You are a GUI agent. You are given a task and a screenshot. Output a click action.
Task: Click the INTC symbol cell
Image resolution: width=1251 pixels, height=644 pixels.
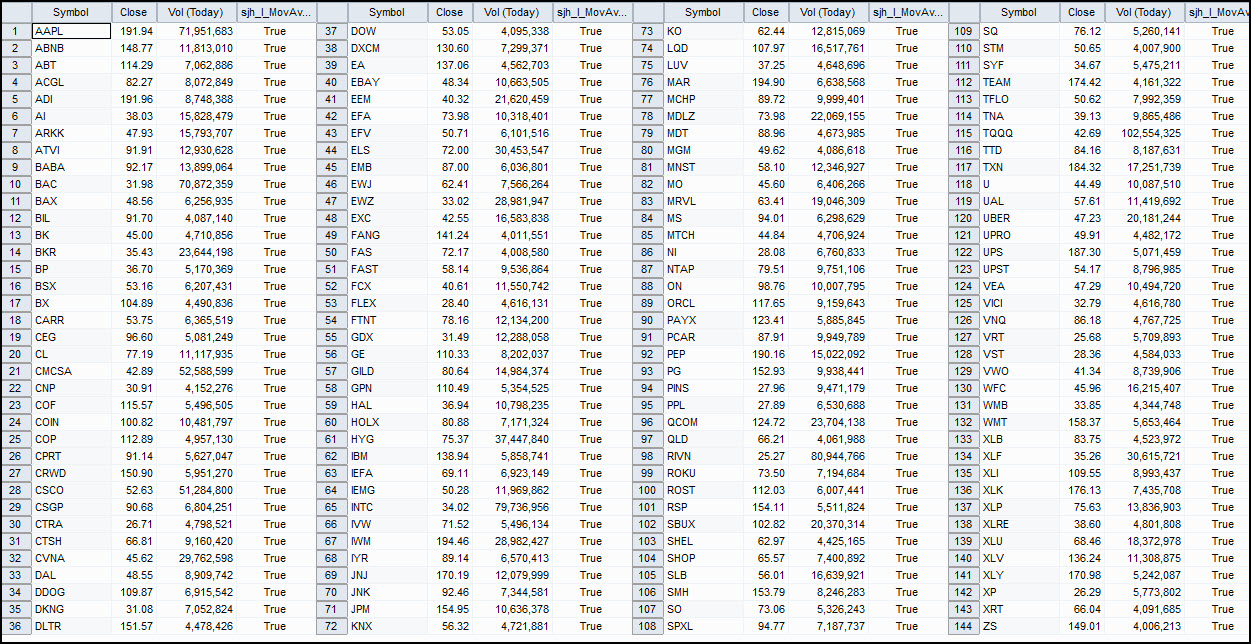387,507
